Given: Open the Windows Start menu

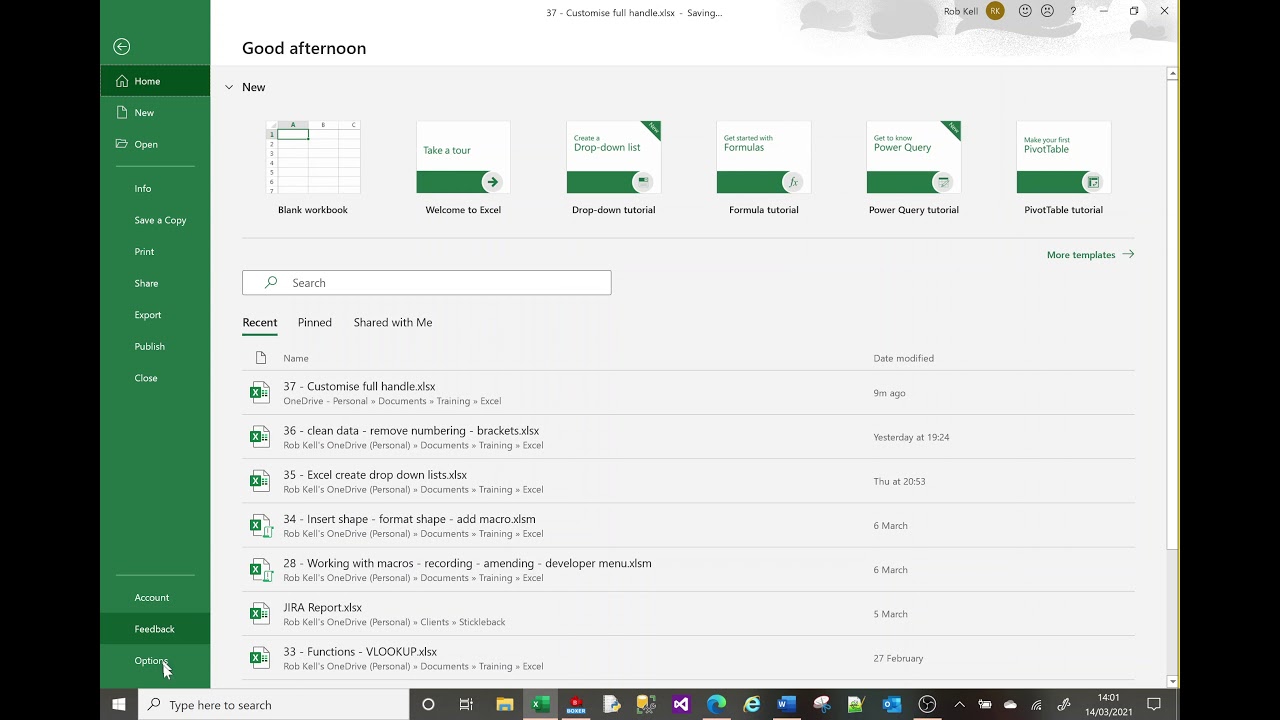Looking at the screenshot, I should 119,704.
